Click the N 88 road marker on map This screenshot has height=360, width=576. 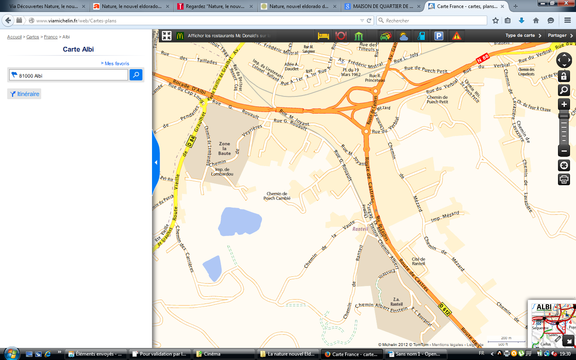tap(482, 58)
